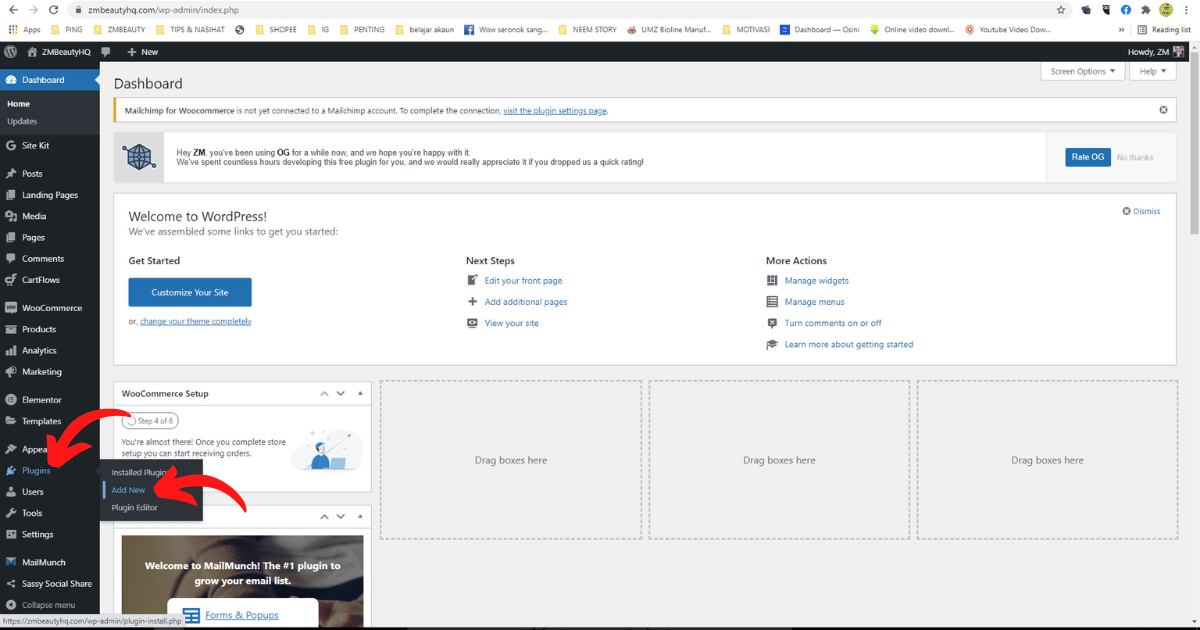Select Add New under Plugins submenu
This screenshot has width=1200, height=630.
pos(128,490)
